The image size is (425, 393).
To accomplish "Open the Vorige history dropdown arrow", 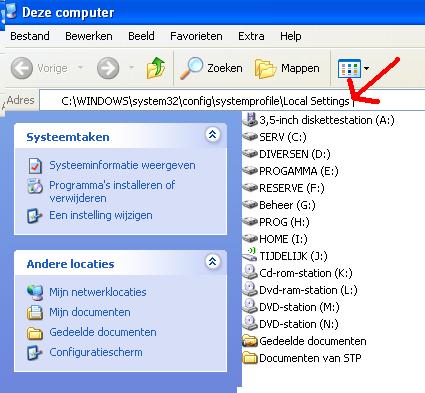I will point(80,68).
